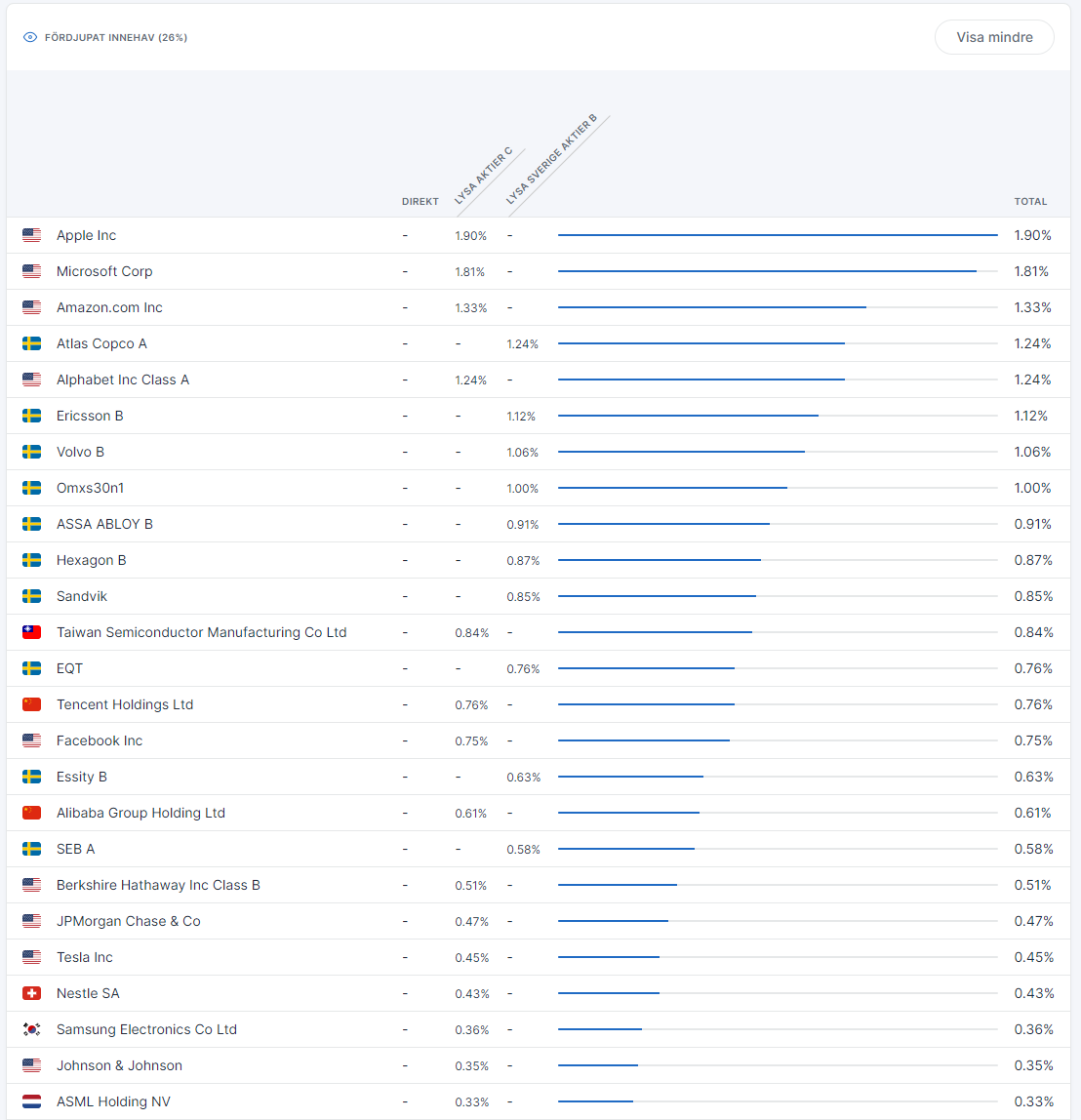The width and height of the screenshot is (1081, 1120).
Task: Click the South Korean flag by Samsung Electronics
Action: pos(32,1029)
